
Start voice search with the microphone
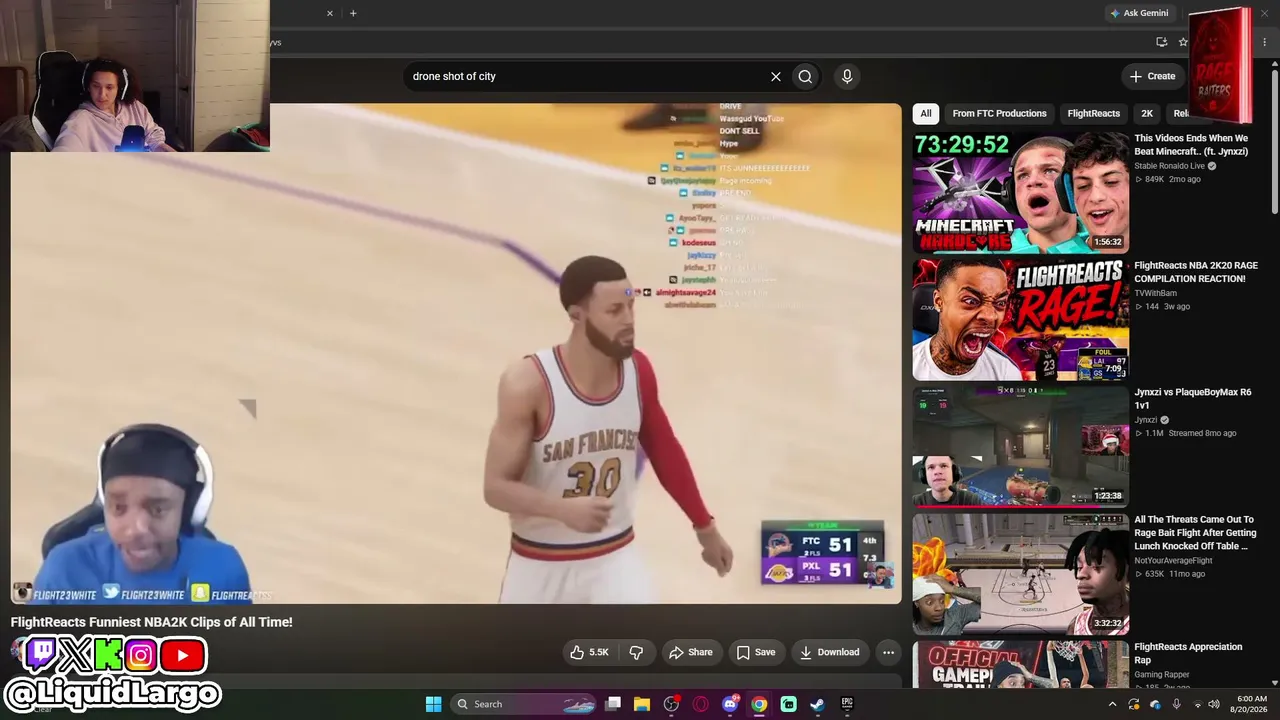click(847, 76)
